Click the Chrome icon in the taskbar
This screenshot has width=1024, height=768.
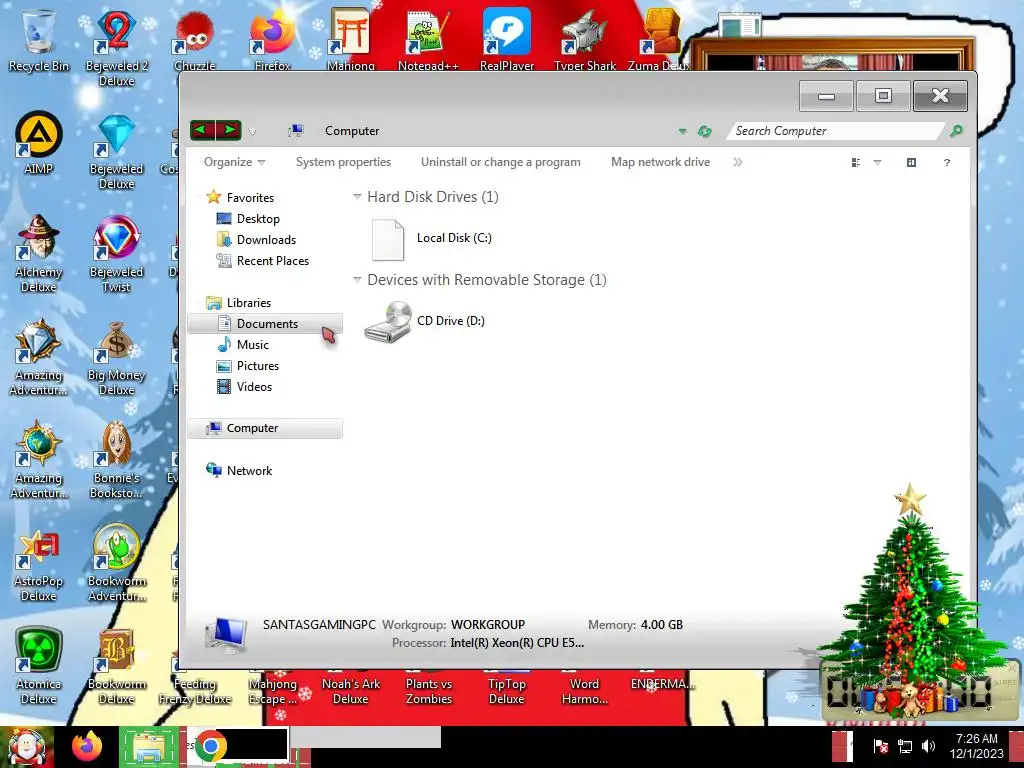tap(210, 746)
